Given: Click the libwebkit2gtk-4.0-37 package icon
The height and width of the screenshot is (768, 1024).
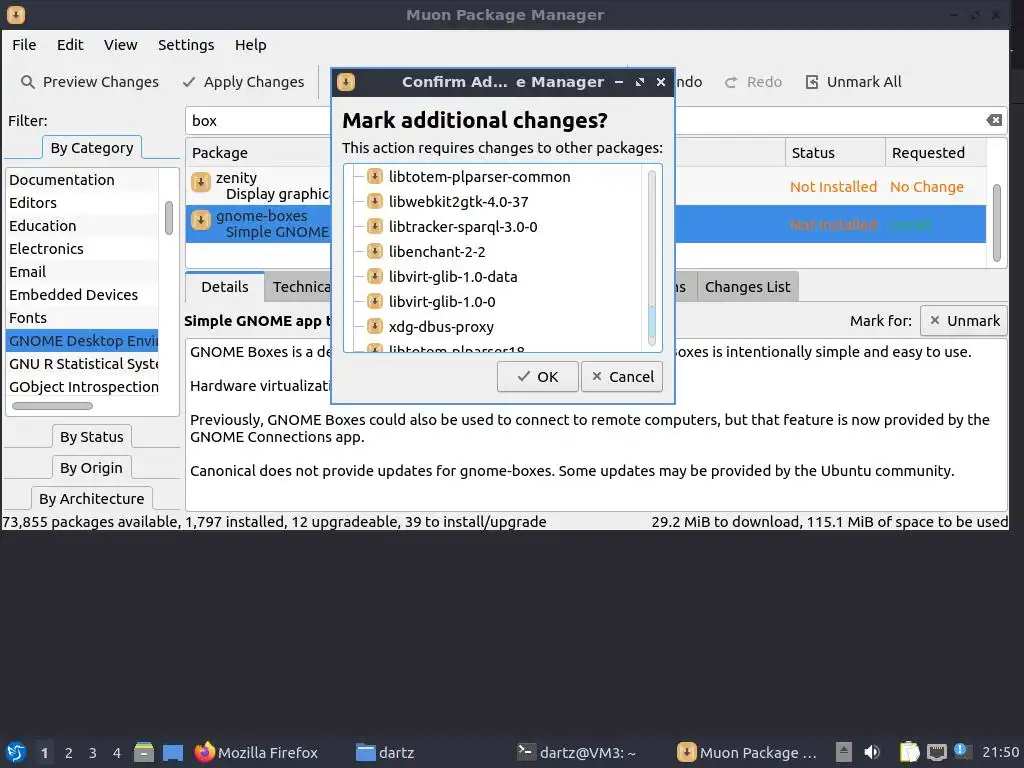Looking at the screenshot, I should (374, 201).
